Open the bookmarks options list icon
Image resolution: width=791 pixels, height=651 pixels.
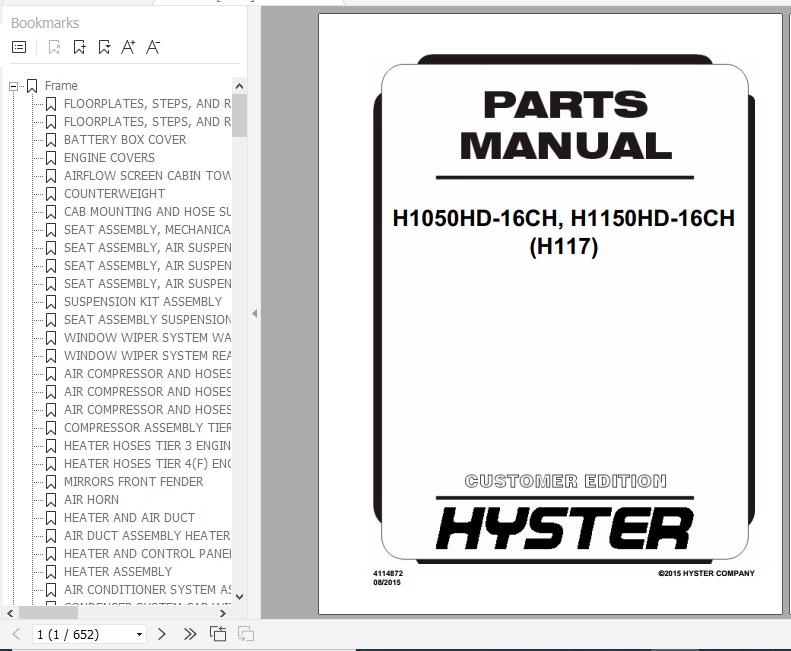pyautogui.click(x=19, y=47)
